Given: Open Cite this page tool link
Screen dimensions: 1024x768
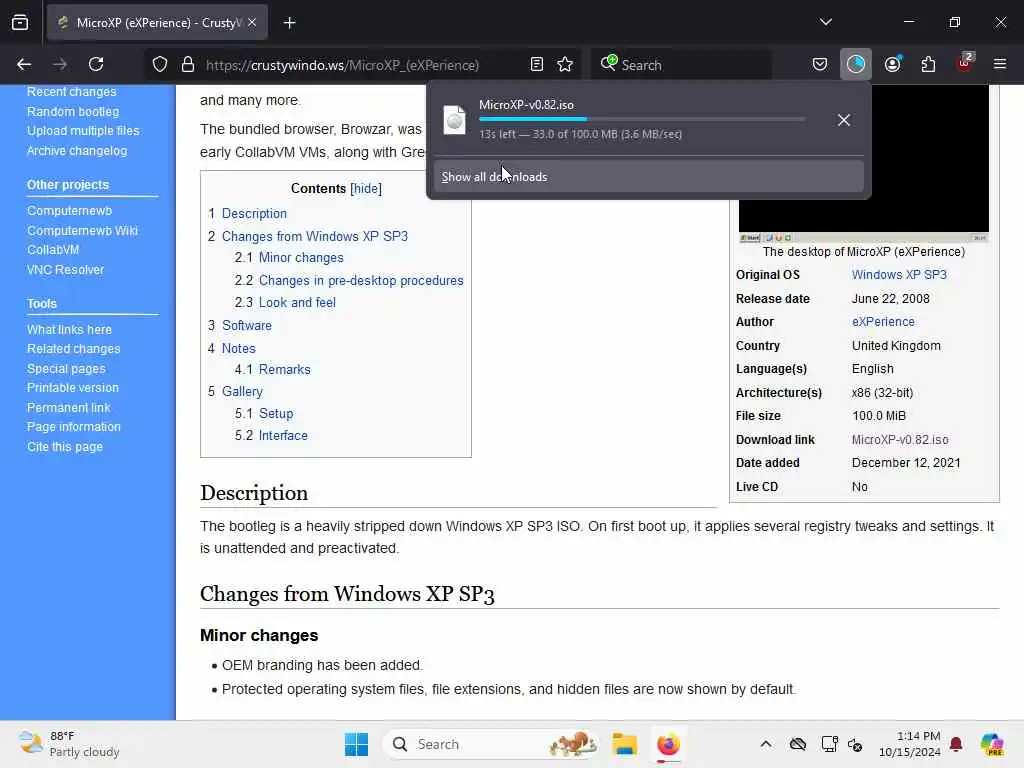Looking at the screenshot, I should click(65, 447).
